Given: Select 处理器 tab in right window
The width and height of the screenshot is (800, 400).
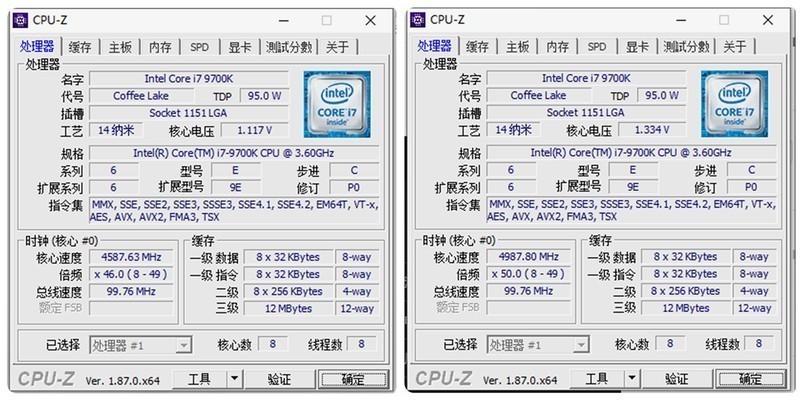Looking at the screenshot, I should 435,46.
